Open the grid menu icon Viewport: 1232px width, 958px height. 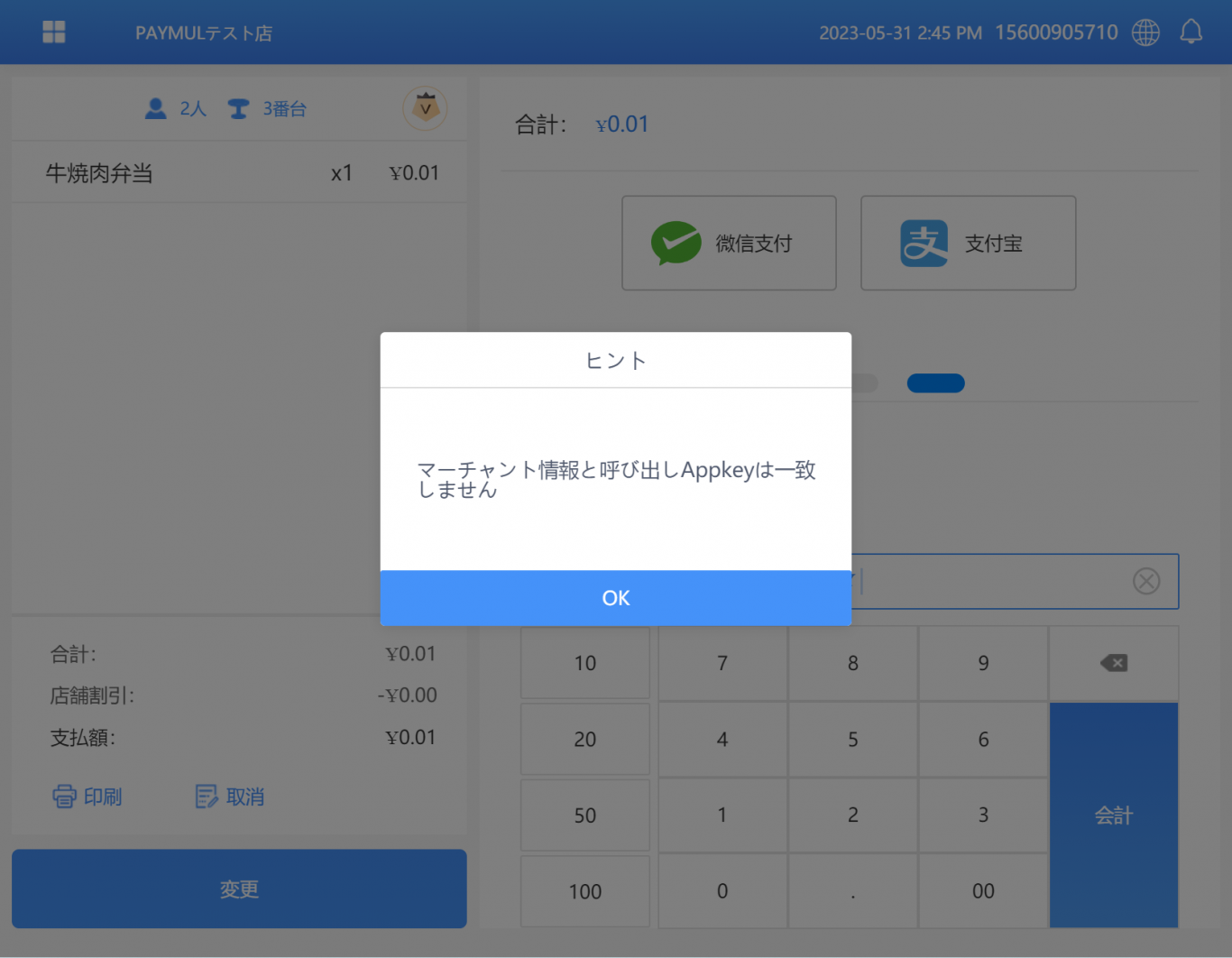coord(54,32)
